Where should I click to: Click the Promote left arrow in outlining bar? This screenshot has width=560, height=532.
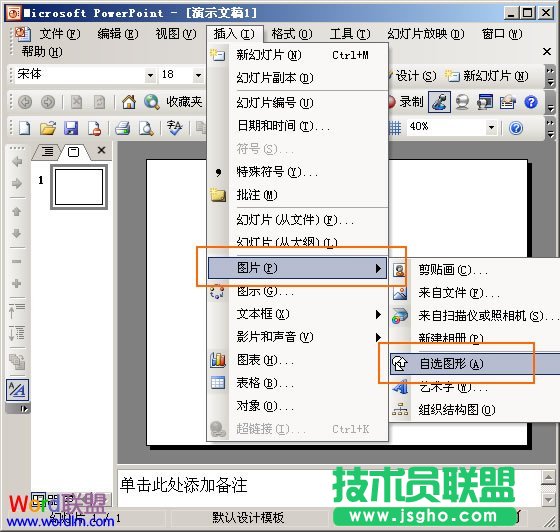[16, 162]
